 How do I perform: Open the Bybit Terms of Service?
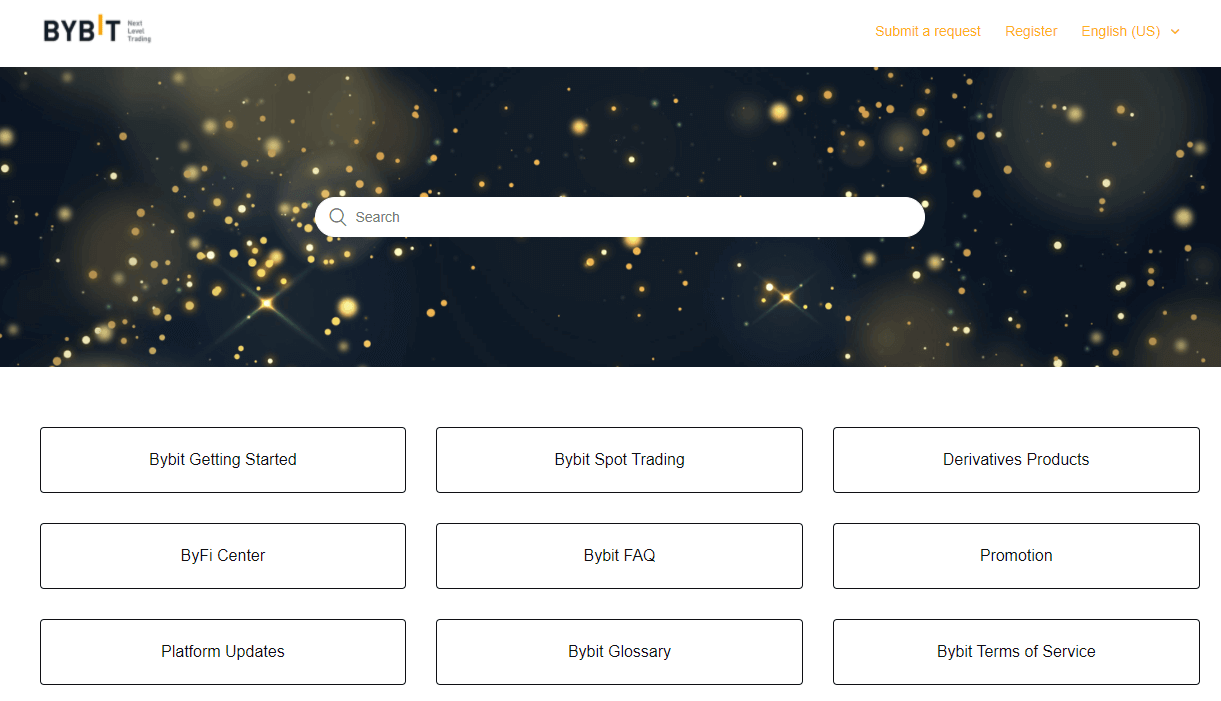click(1016, 652)
